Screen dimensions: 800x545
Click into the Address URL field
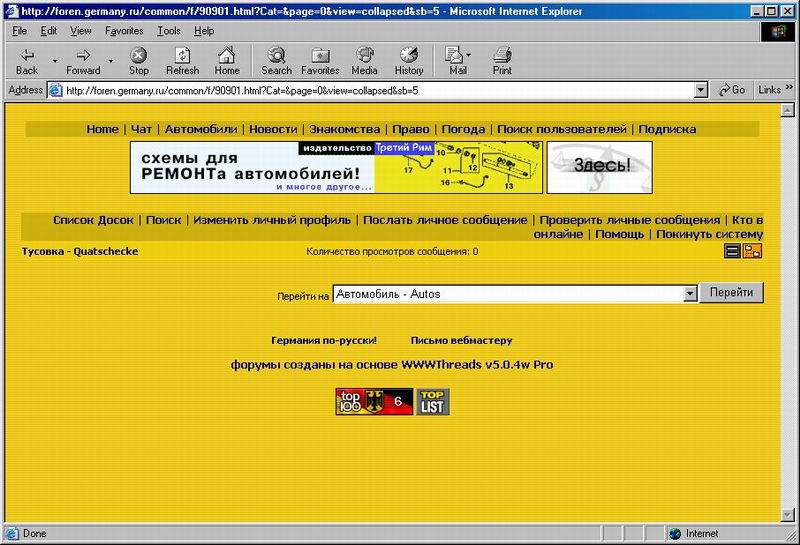point(380,90)
